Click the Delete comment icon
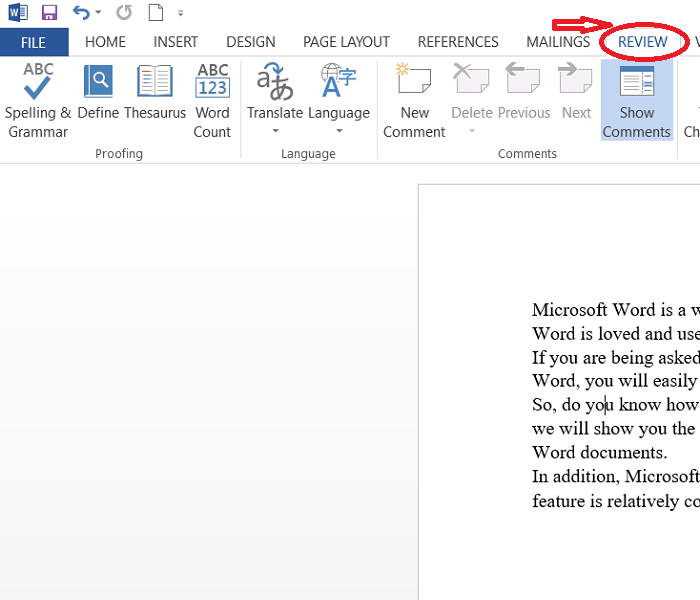 [471, 78]
